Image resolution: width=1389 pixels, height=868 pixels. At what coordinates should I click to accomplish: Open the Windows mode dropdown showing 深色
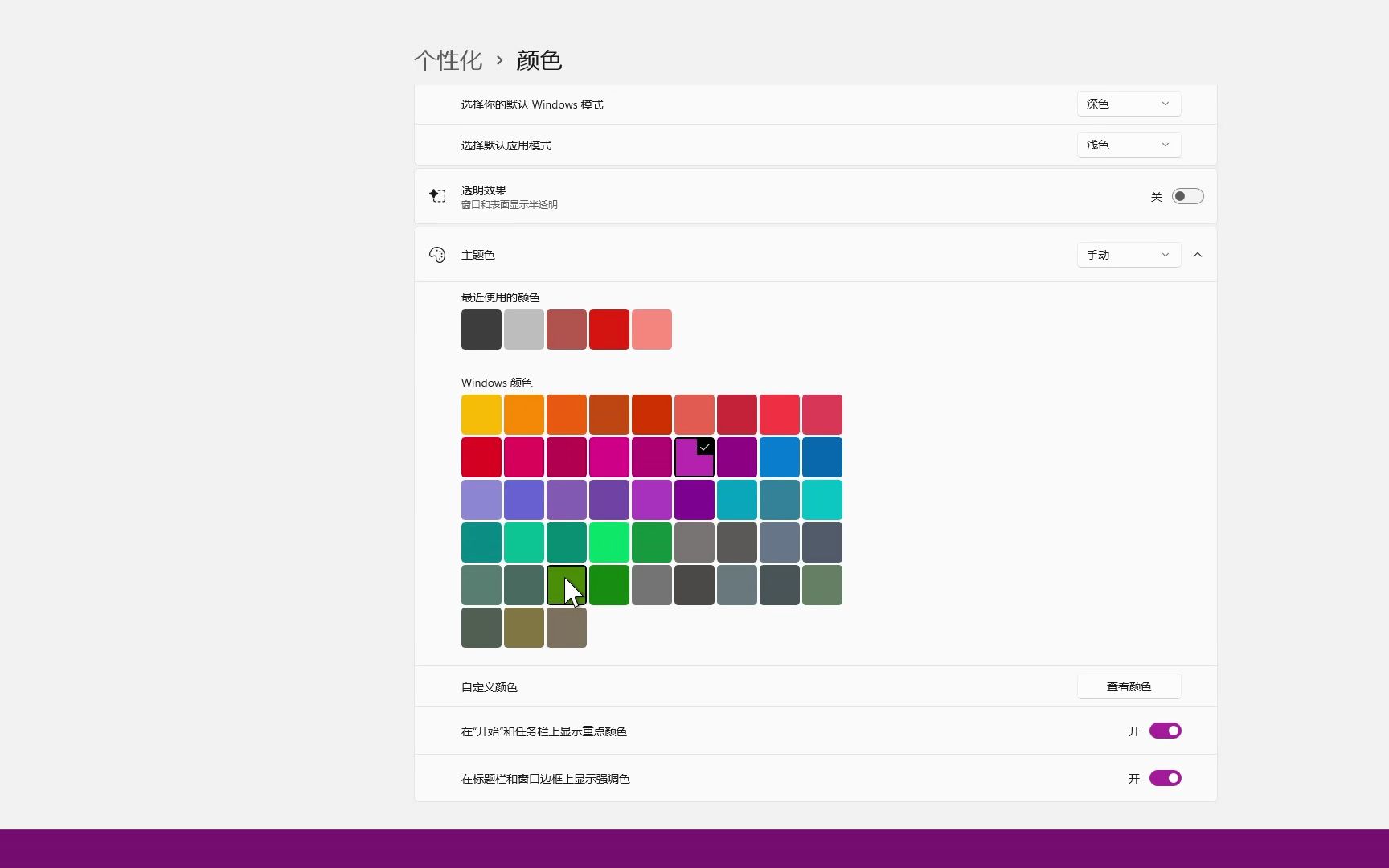point(1129,104)
